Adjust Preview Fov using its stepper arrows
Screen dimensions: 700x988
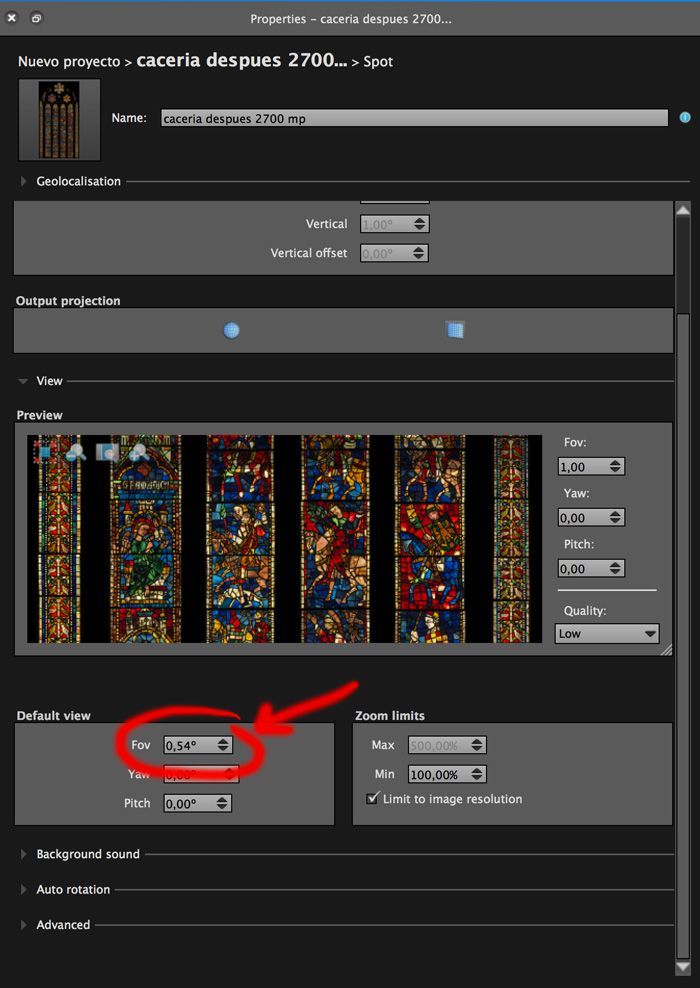(x=616, y=466)
